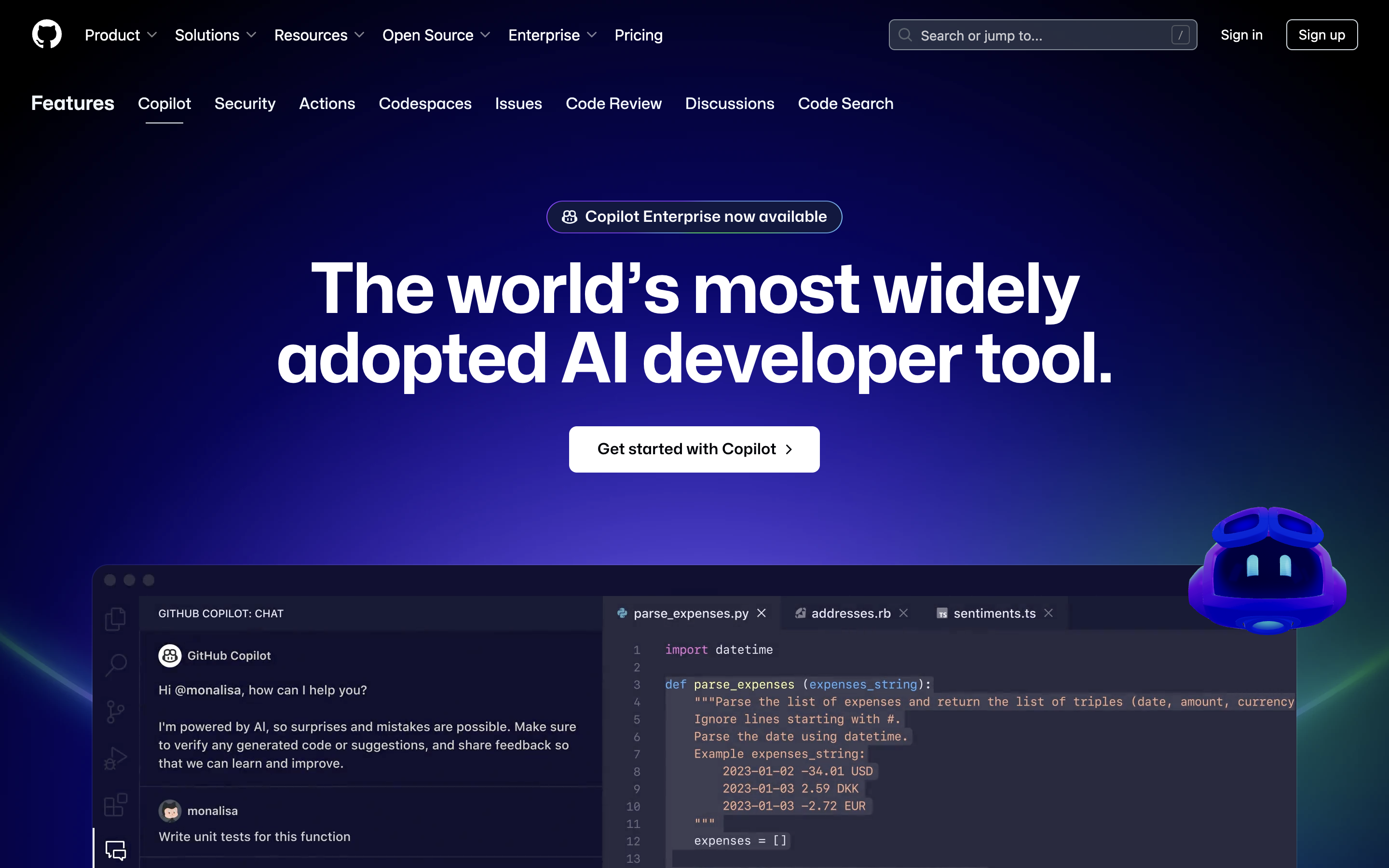Image resolution: width=1389 pixels, height=868 pixels.
Task: Click the monalisa username in chat
Action: click(x=212, y=811)
